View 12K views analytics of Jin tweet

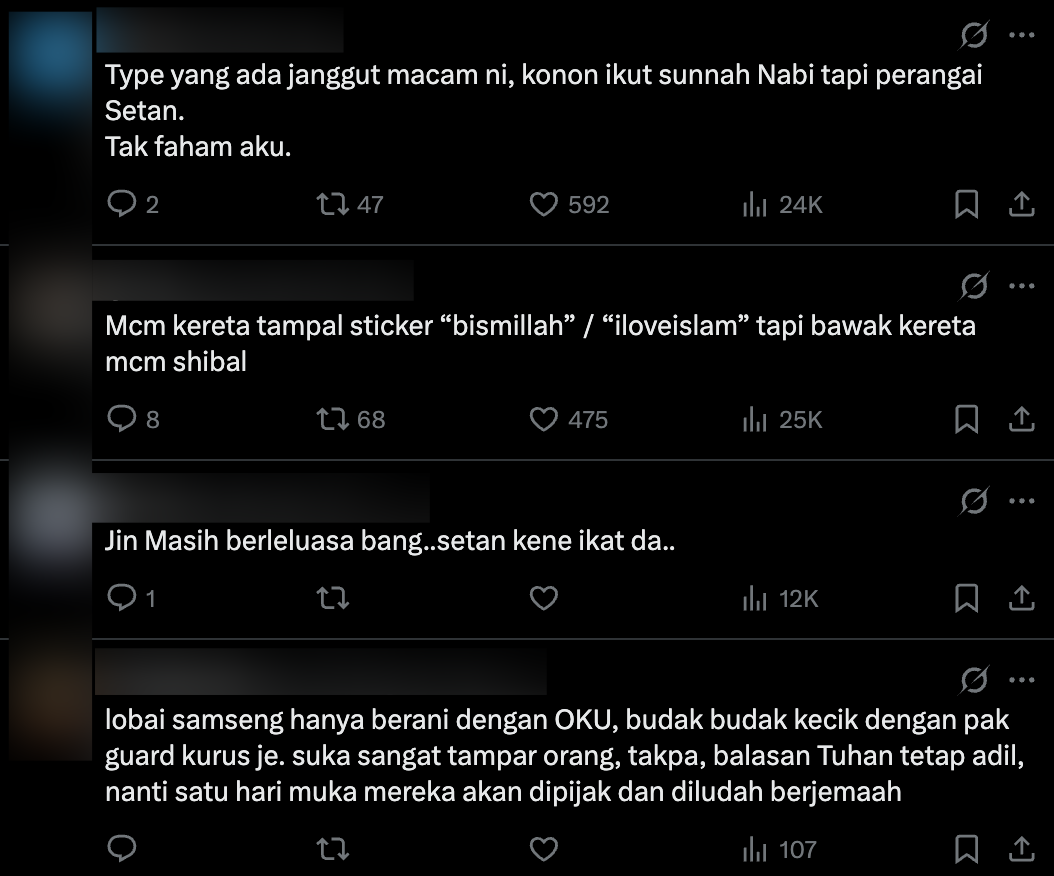click(x=781, y=599)
